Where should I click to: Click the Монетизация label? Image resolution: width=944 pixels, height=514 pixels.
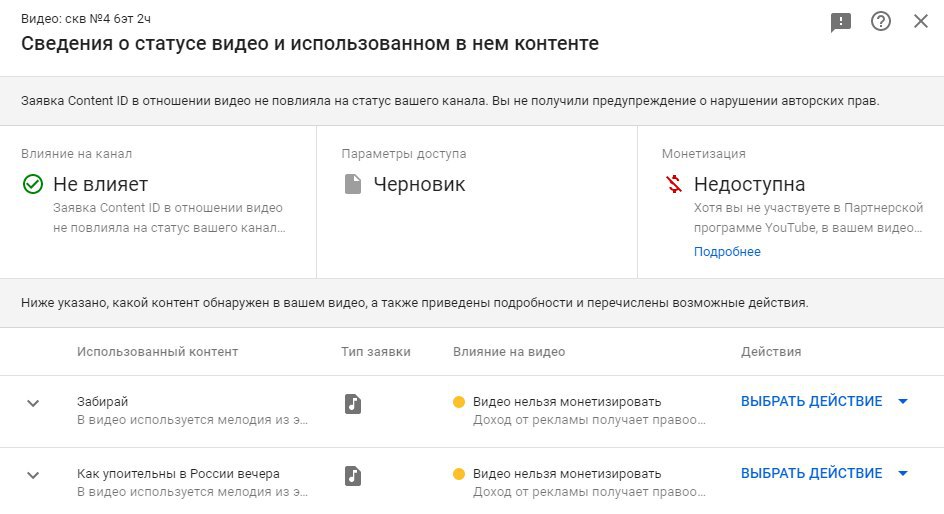[704, 154]
